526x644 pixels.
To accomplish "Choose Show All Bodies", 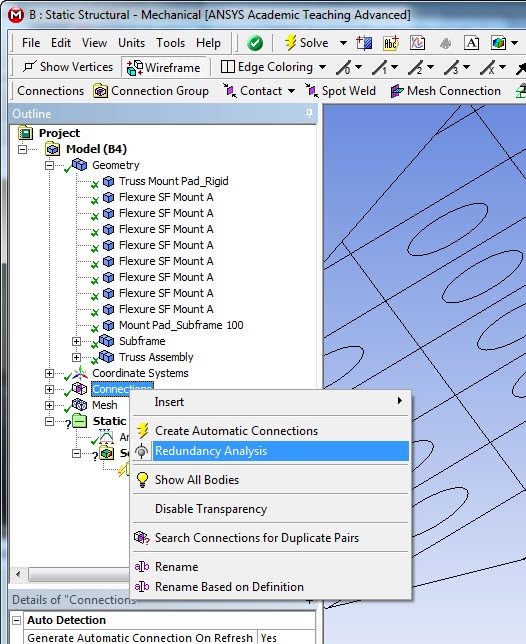I will 271,480.
